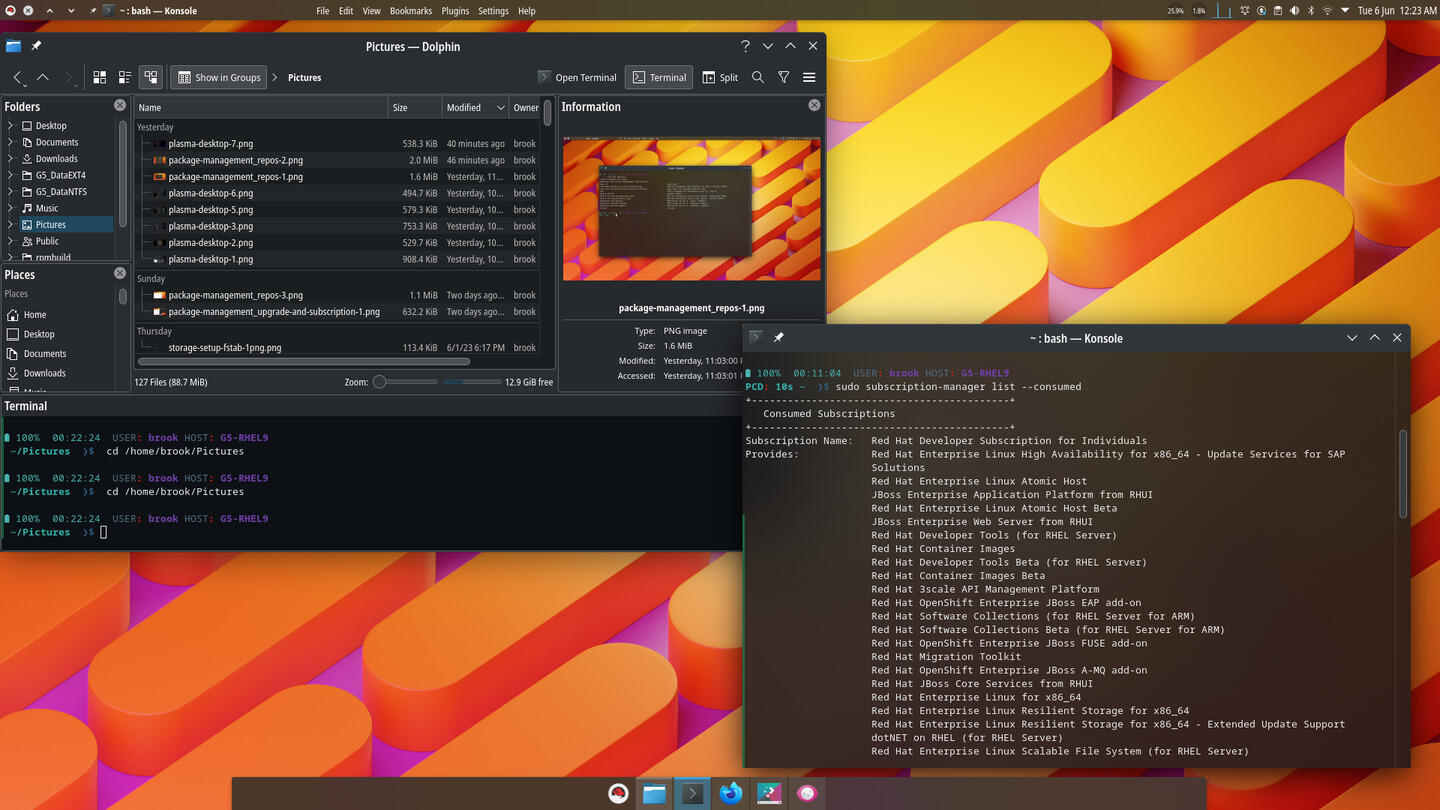Click the Dolphin up-directory arrow
Viewport: 1440px width, 810px height.
pos(43,77)
